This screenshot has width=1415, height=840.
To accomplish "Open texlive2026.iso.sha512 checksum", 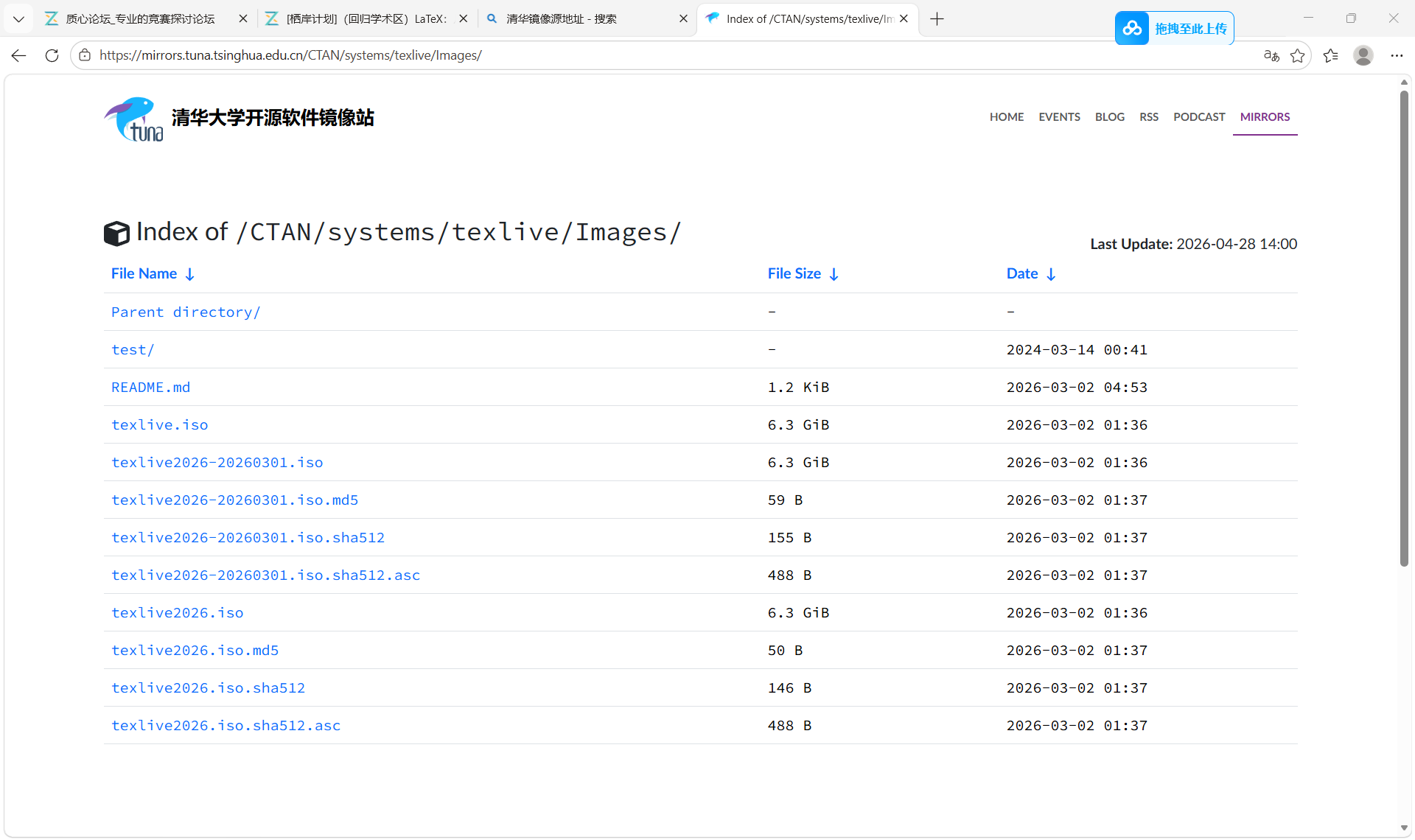I will coord(208,688).
